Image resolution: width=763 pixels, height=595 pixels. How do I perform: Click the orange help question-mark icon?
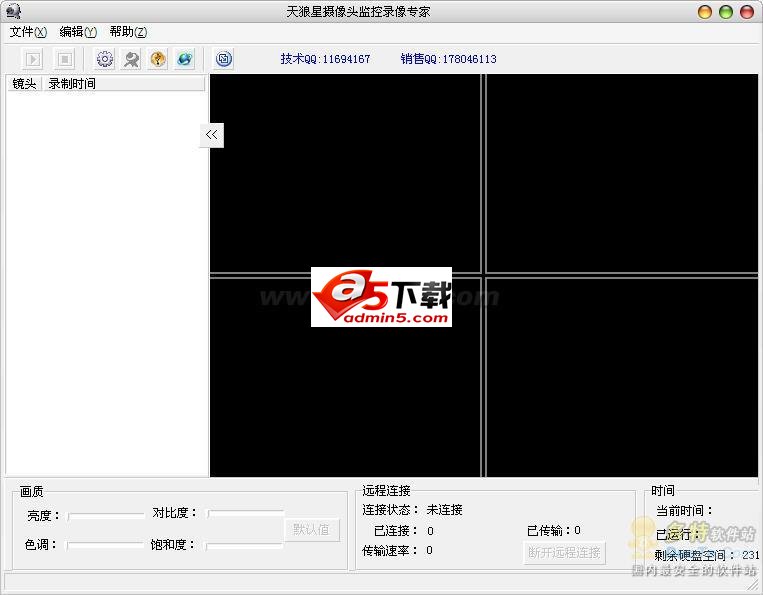click(x=158, y=59)
